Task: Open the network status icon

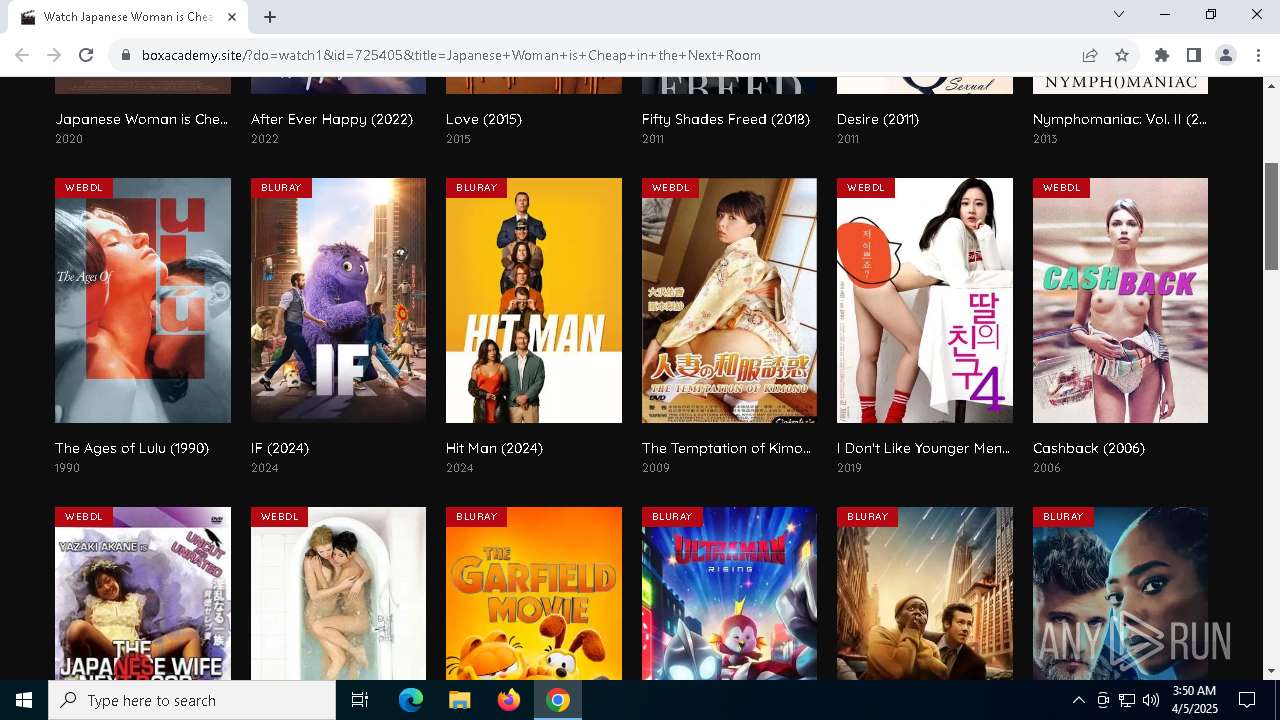Action: 1127,700
